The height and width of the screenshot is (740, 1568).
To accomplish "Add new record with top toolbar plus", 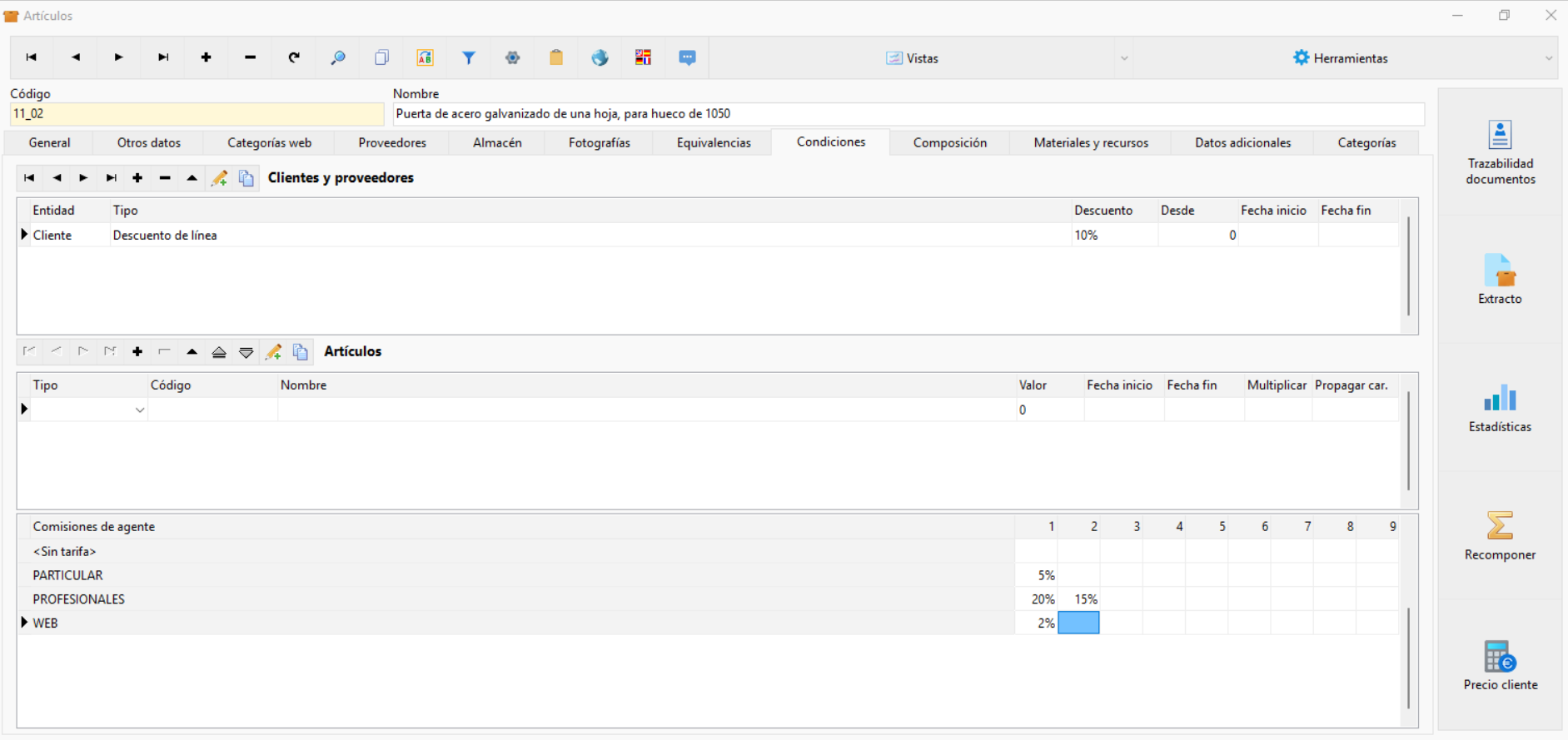I will [206, 57].
